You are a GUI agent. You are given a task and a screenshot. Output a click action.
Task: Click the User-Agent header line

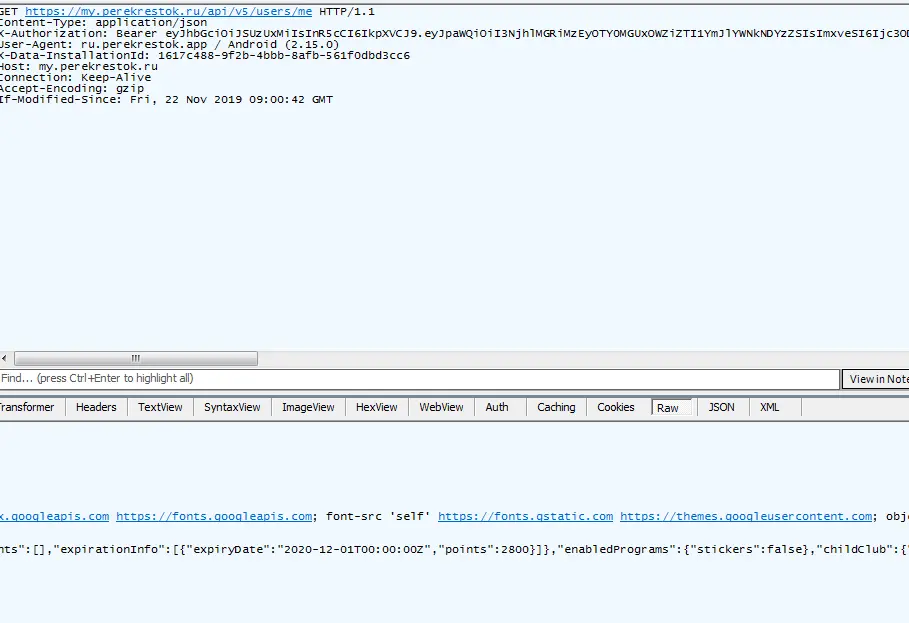(x=169, y=45)
